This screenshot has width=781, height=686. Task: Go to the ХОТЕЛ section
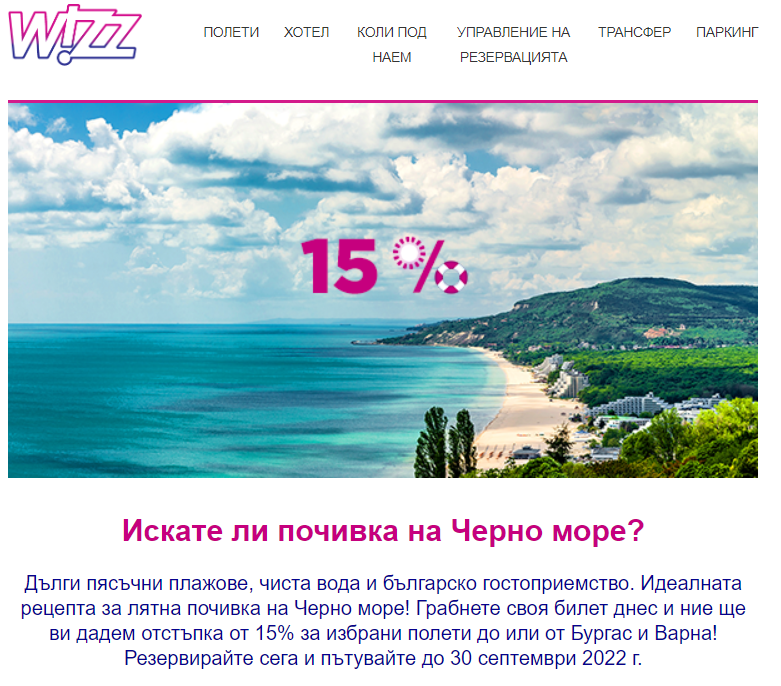[306, 32]
